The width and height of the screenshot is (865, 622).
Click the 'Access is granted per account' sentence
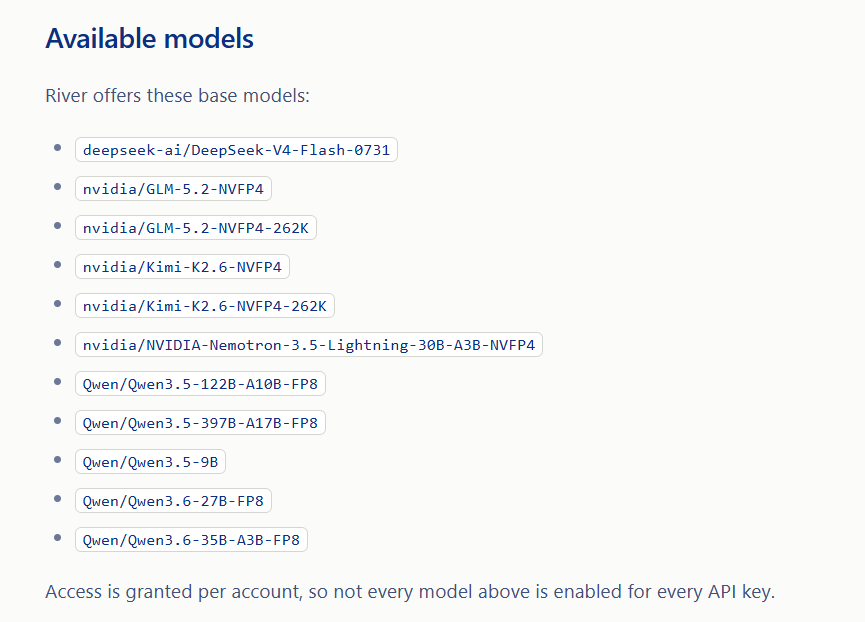click(x=410, y=592)
